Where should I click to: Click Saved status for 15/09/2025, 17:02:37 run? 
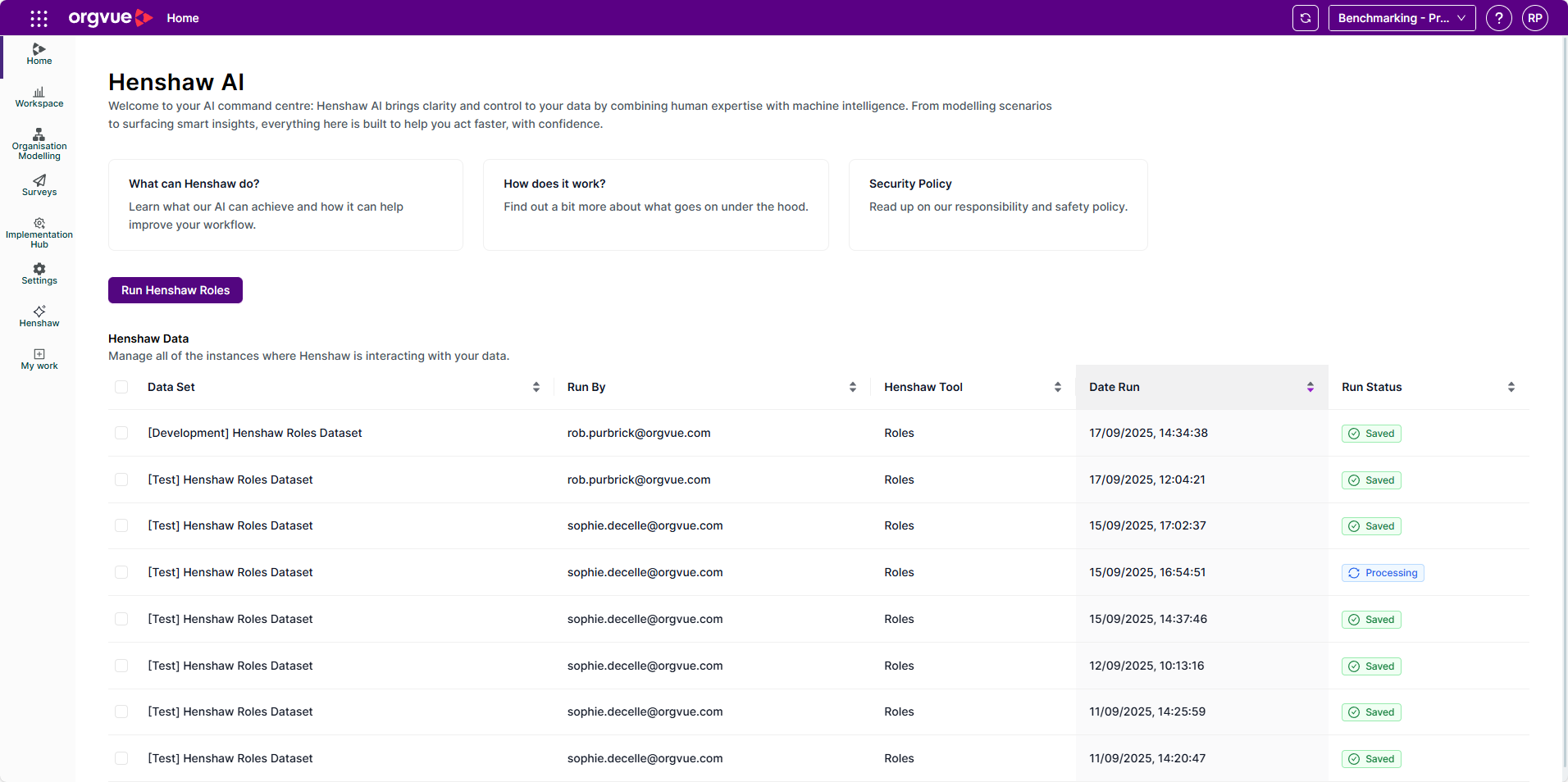1371,526
